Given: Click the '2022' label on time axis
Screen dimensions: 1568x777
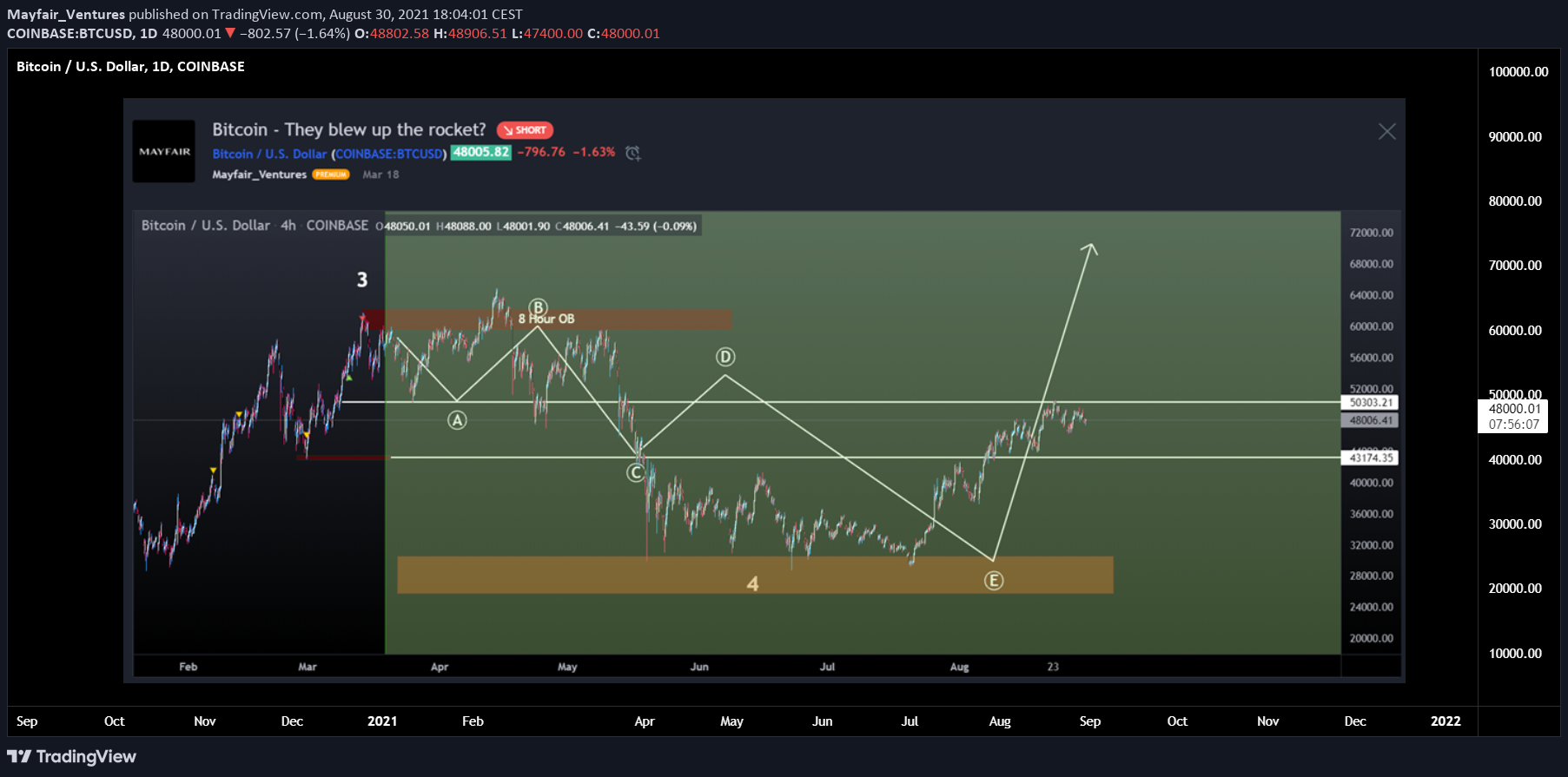Looking at the screenshot, I should point(1446,721).
